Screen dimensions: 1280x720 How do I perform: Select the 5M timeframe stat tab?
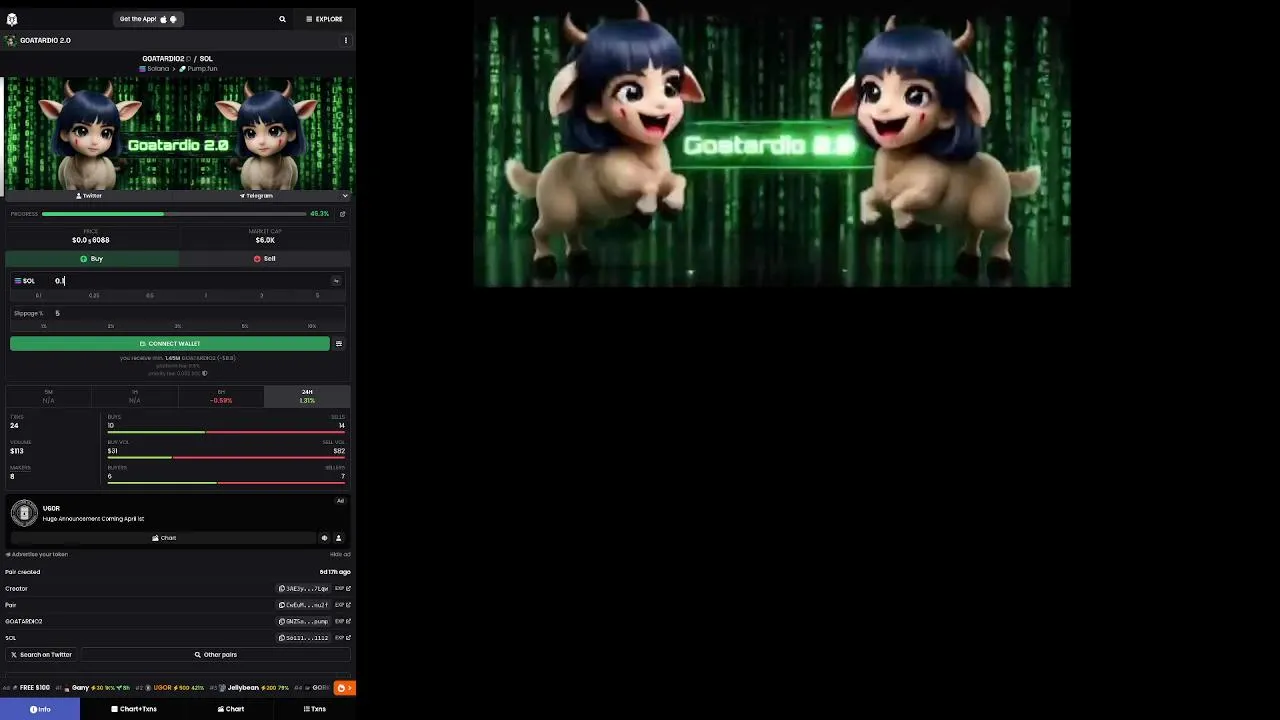48,396
